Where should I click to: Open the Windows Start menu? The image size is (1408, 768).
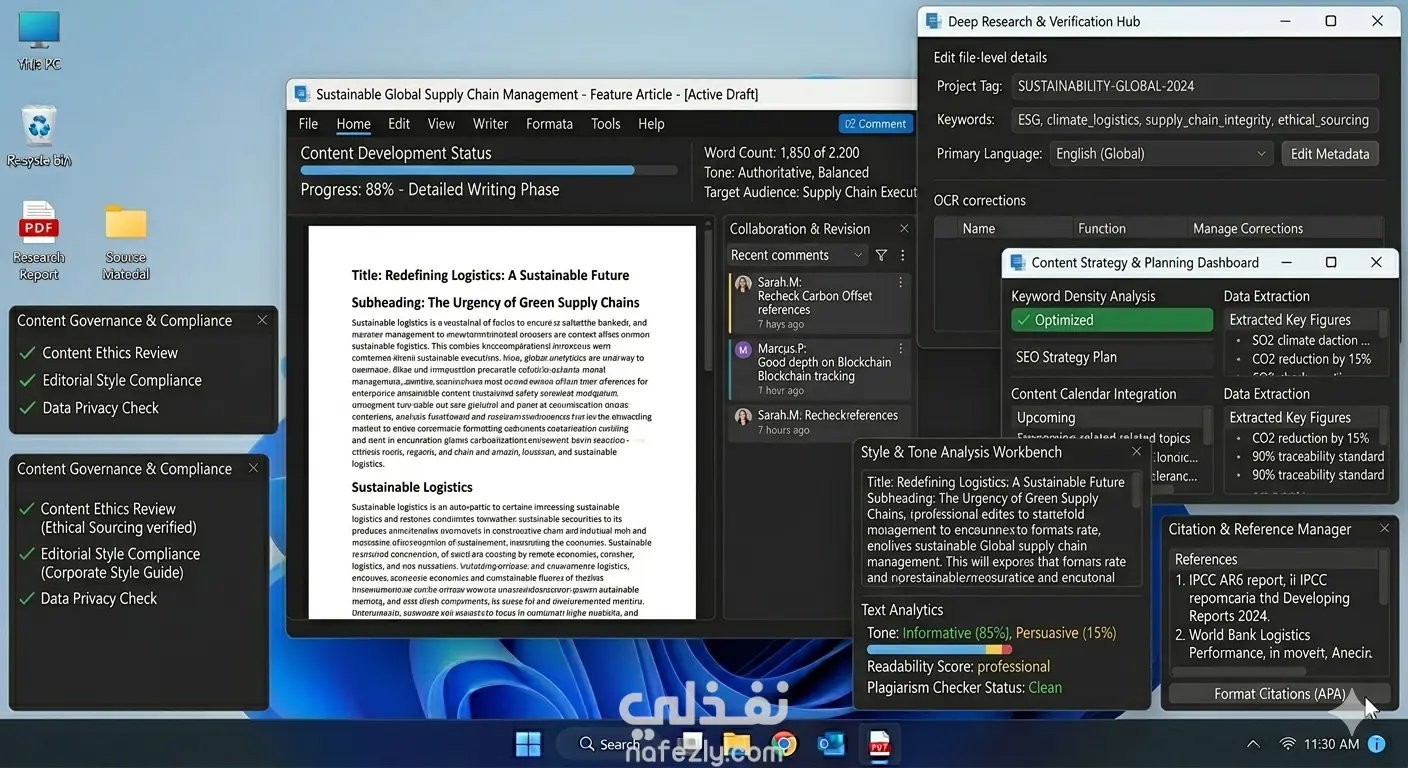click(528, 744)
